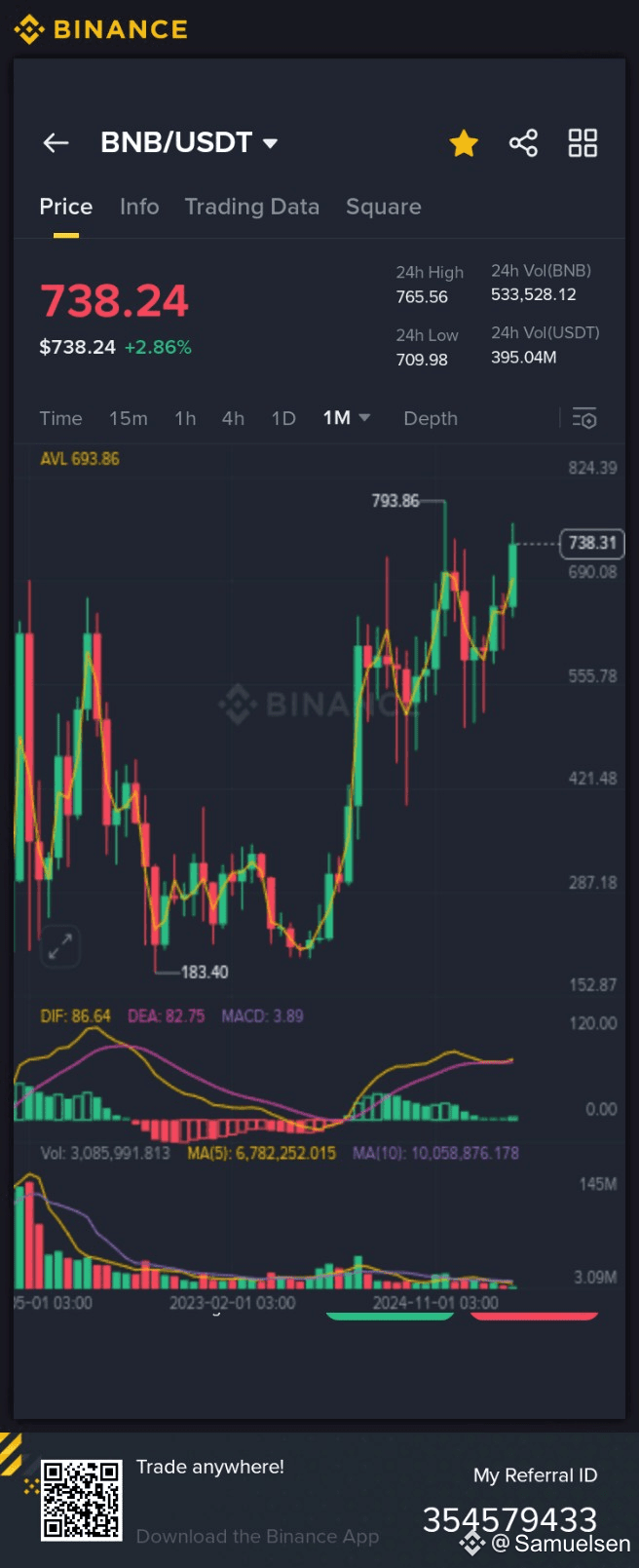639x1568 pixels.
Task: Click the 24h High value 765.56
Action: tap(422, 296)
